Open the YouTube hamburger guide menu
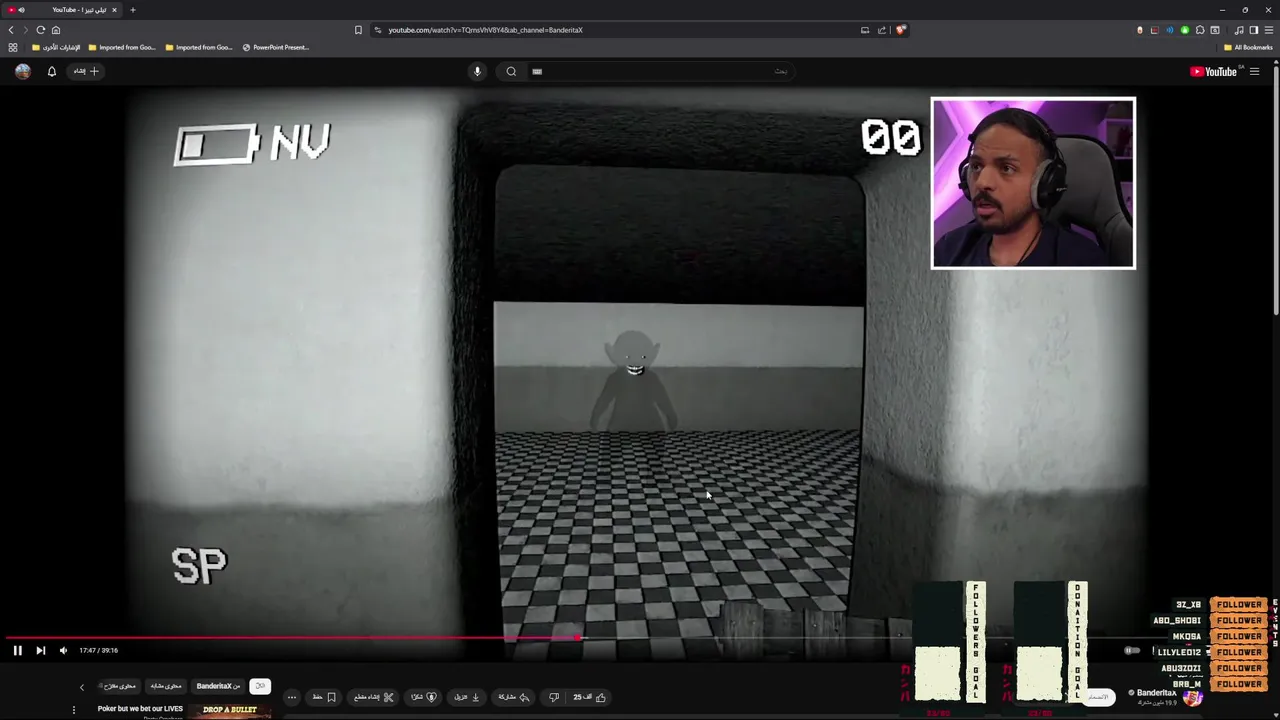 pyautogui.click(x=1254, y=71)
